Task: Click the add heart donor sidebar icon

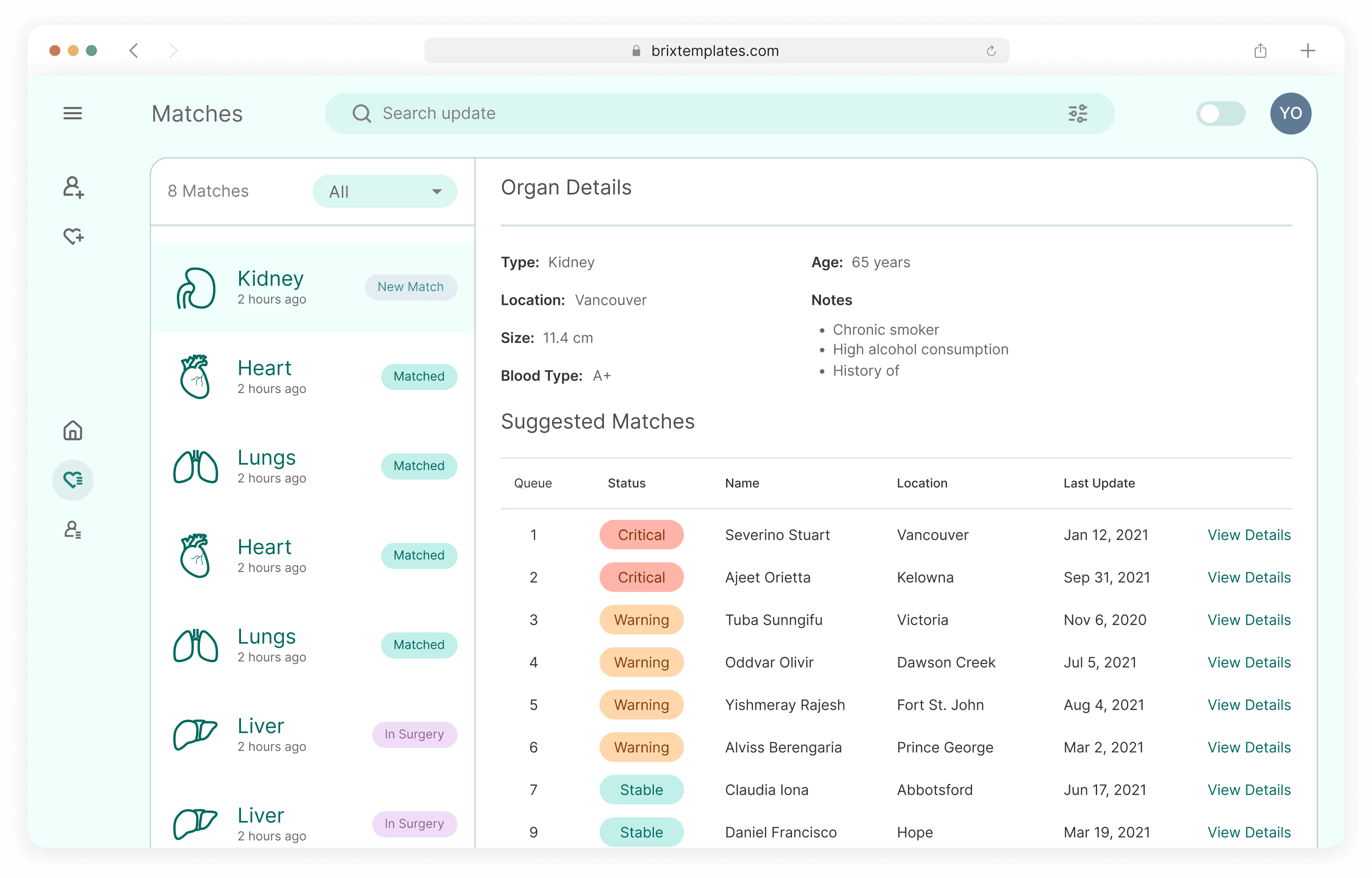Action: pos(73,236)
